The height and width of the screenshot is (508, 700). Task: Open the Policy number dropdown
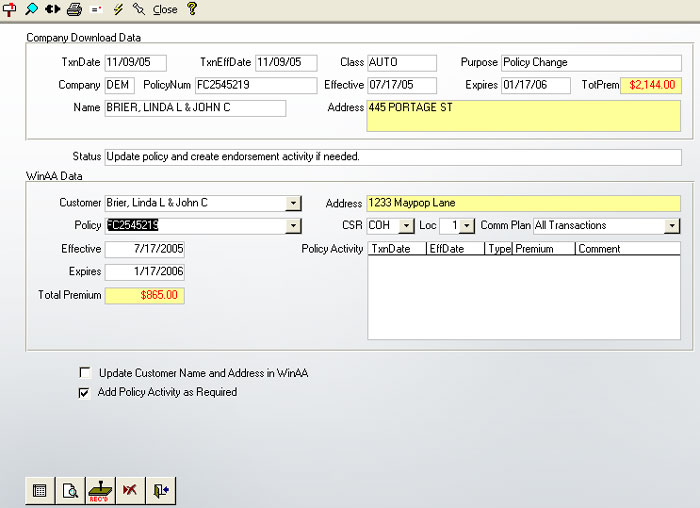click(x=293, y=226)
